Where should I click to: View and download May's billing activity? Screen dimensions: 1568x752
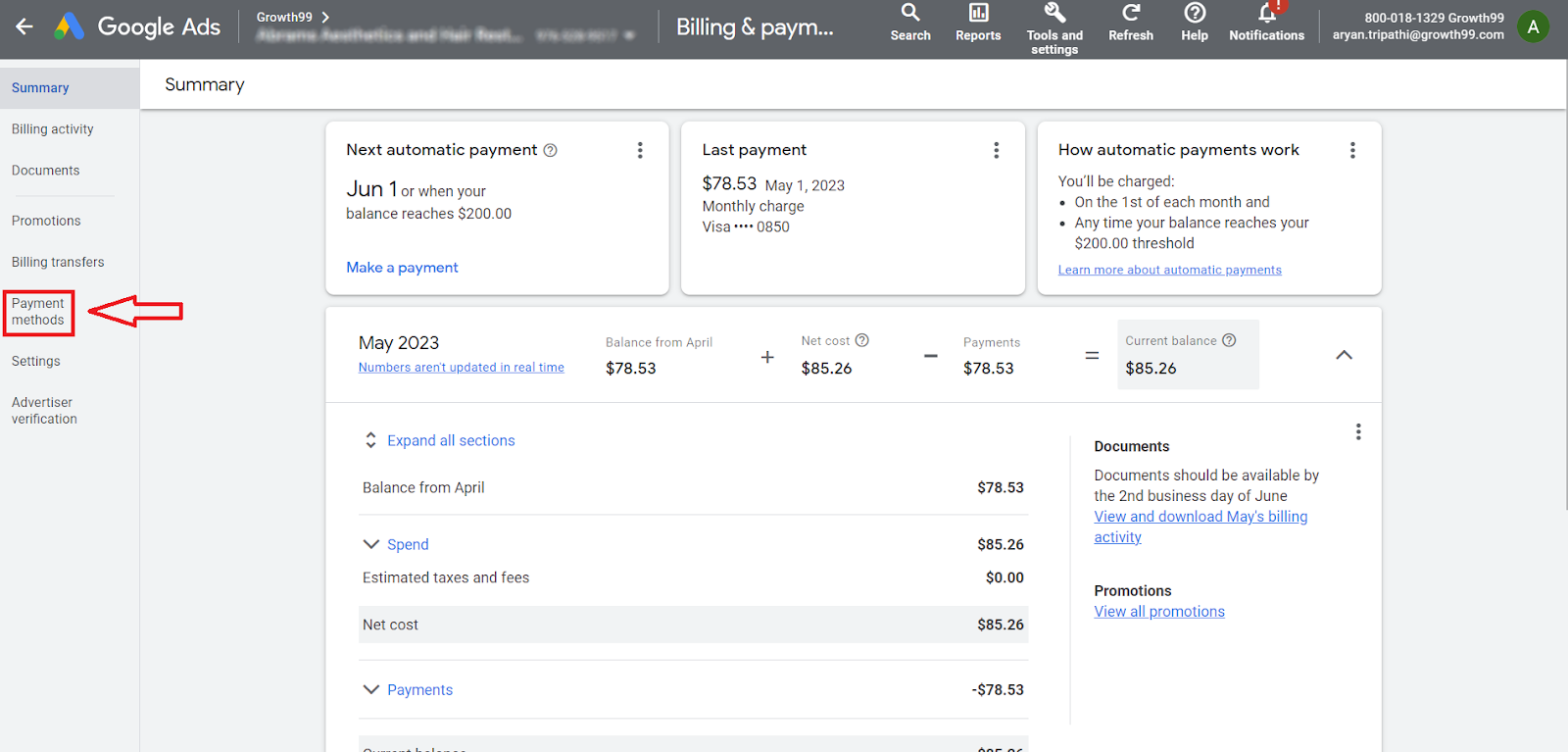[1200, 526]
